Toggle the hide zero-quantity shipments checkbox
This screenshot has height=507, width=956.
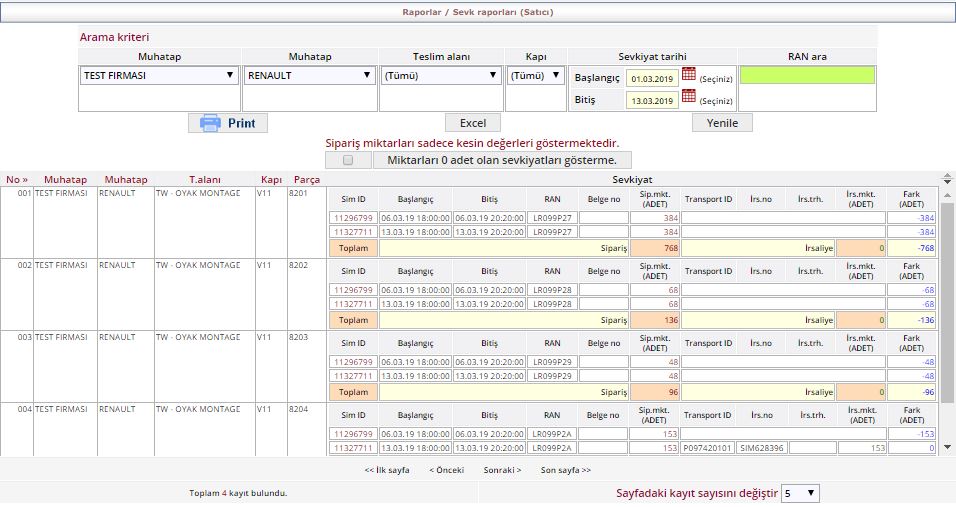click(x=348, y=160)
